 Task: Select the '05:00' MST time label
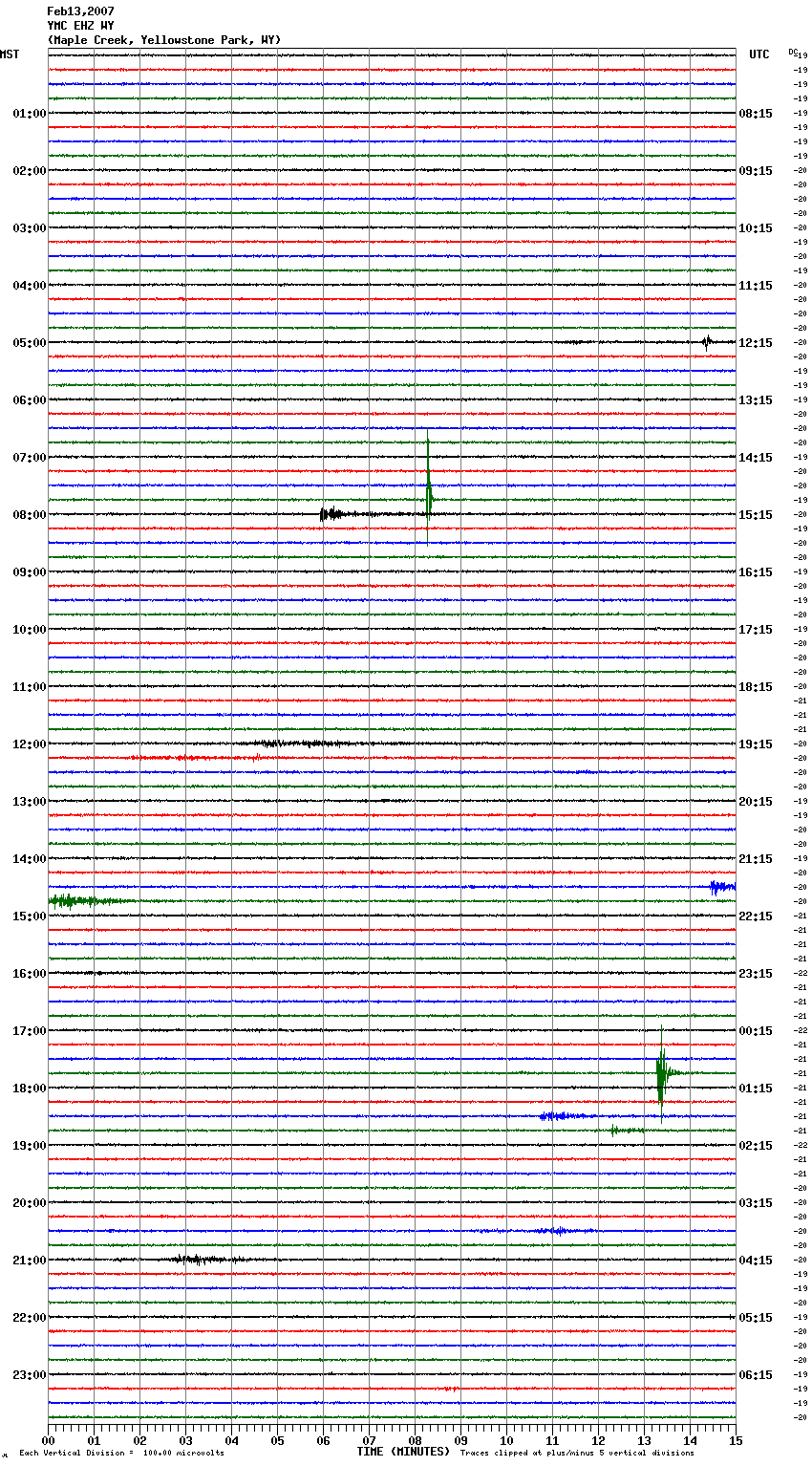click(x=30, y=343)
